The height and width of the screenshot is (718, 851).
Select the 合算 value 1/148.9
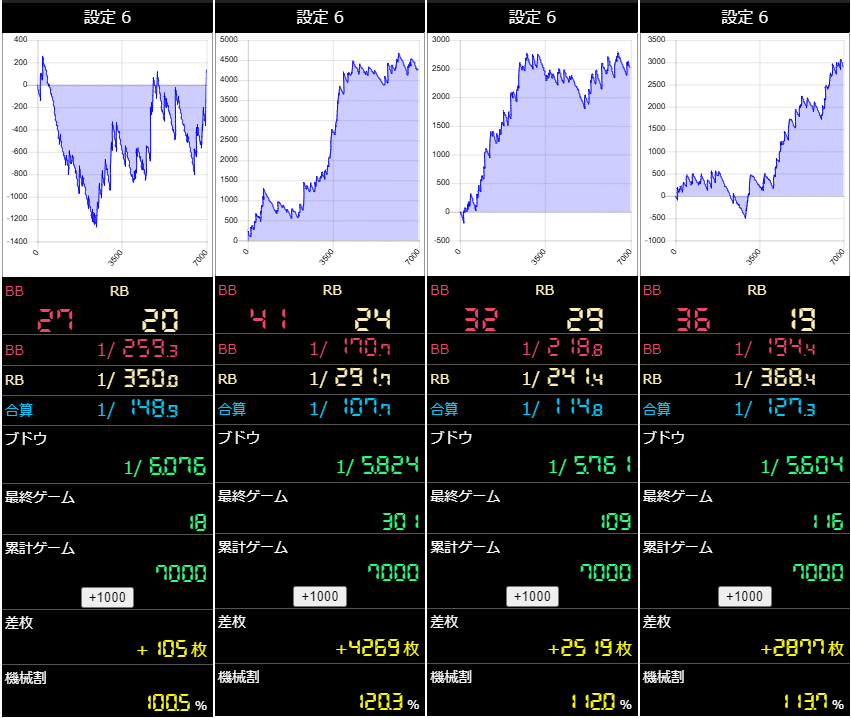point(137,409)
